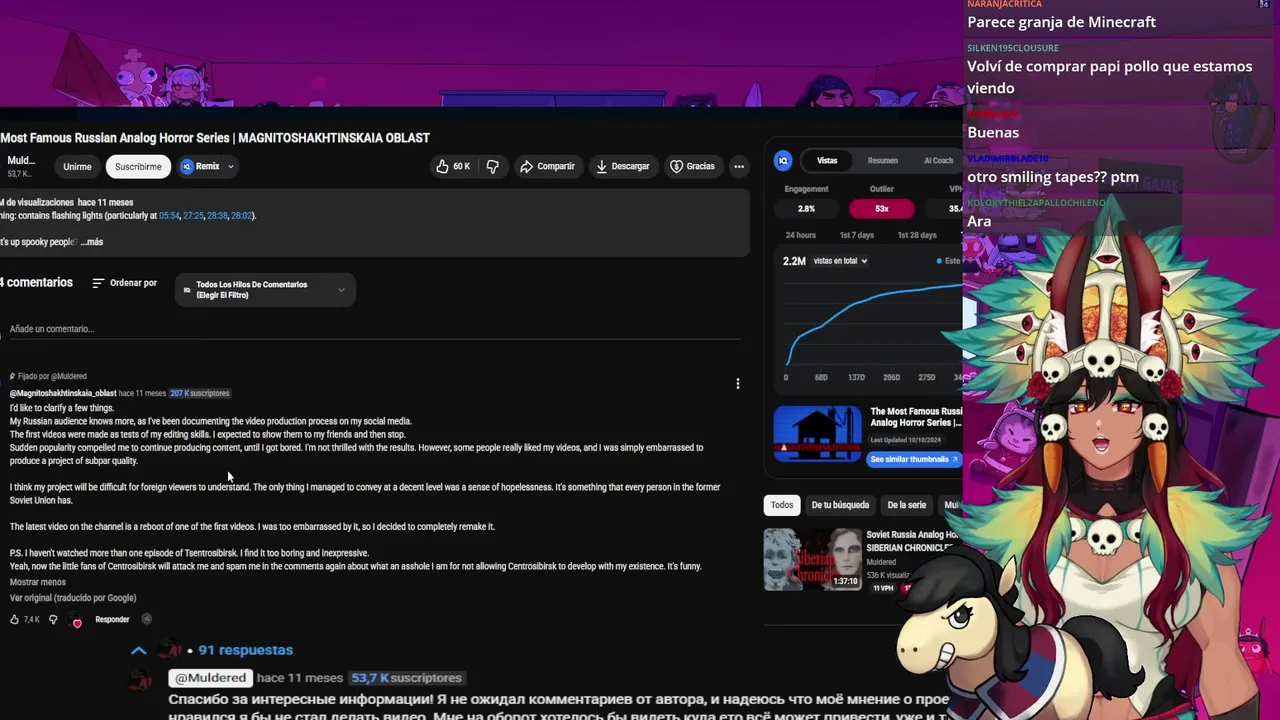Open the Remix dropdown arrow

(x=231, y=167)
